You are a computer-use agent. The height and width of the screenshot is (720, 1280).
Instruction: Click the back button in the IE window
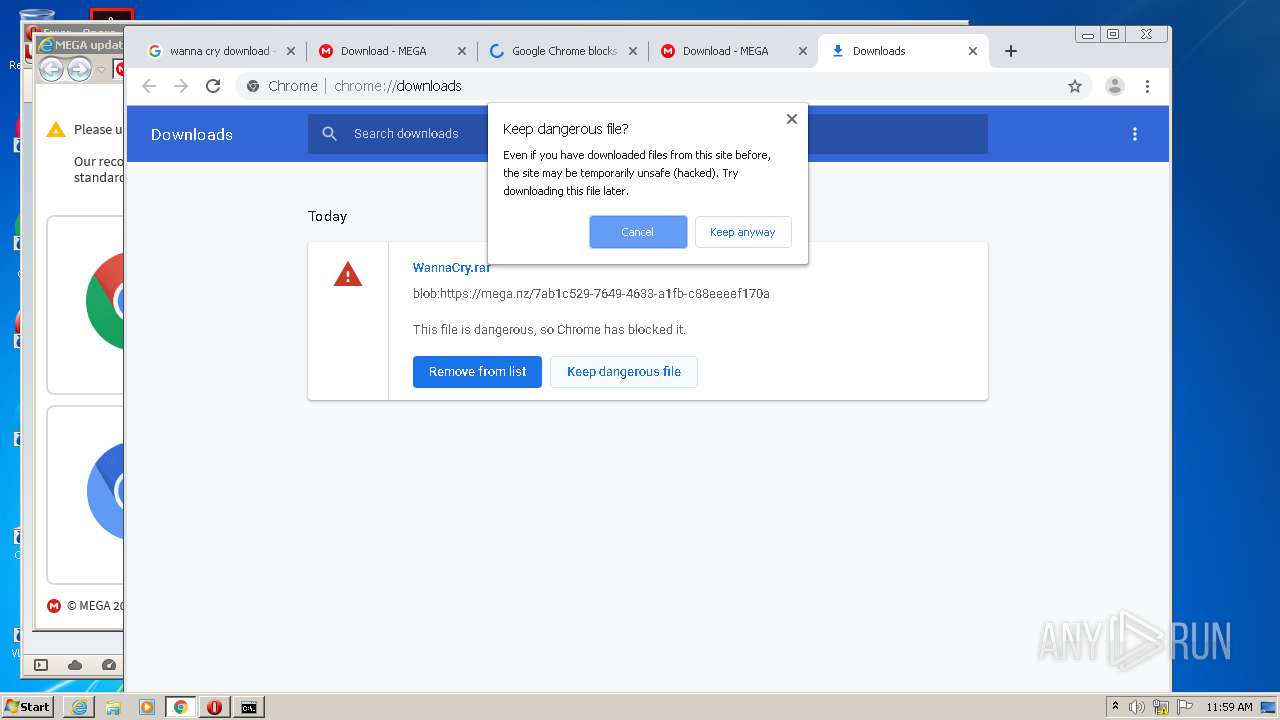click(x=51, y=69)
